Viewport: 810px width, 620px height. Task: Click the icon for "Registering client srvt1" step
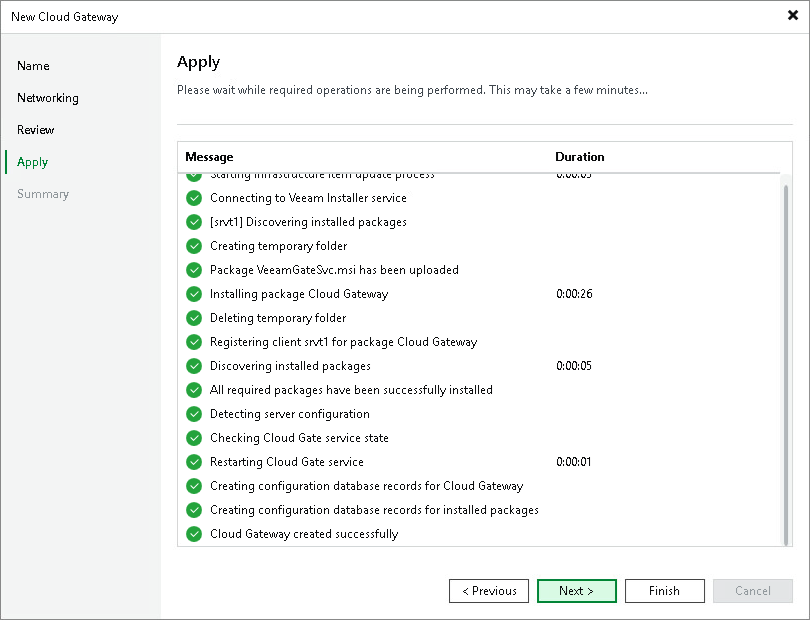tap(194, 342)
